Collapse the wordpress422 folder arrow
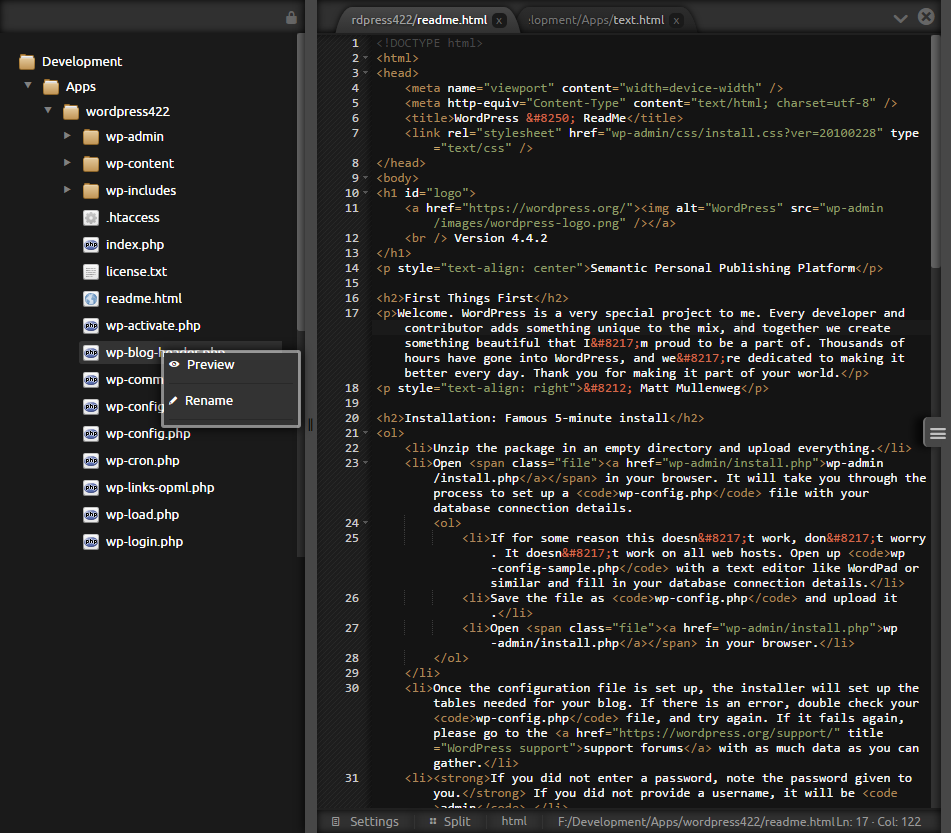 click(47, 111)
